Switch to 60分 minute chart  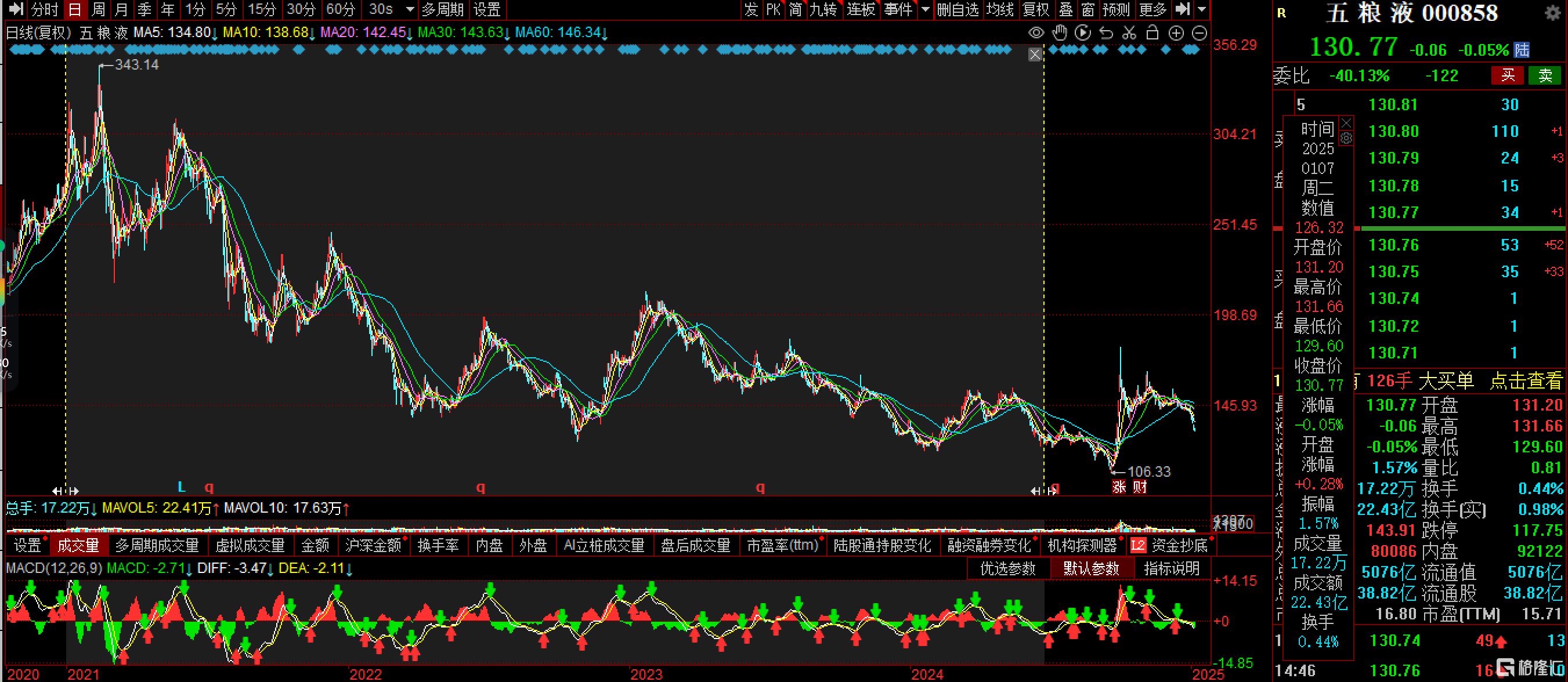pyautogui.click(x=339, y=9)
